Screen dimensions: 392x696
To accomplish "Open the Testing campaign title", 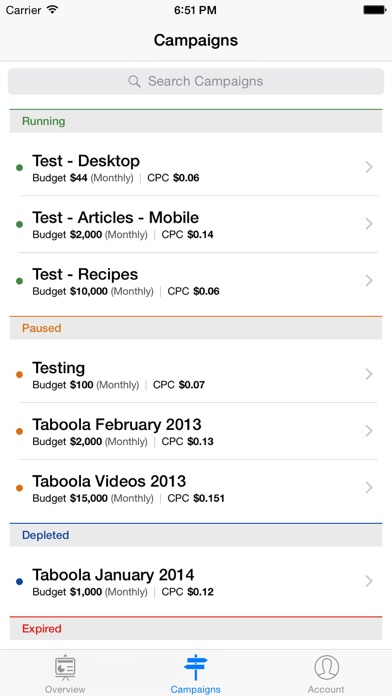I will coord(59,368).
